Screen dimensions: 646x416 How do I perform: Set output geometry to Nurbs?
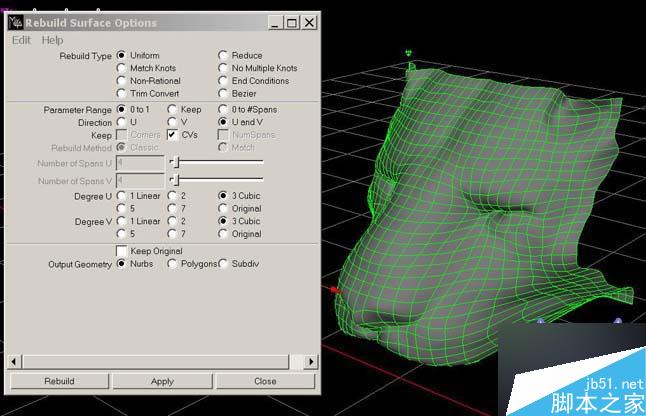(121, 264)
